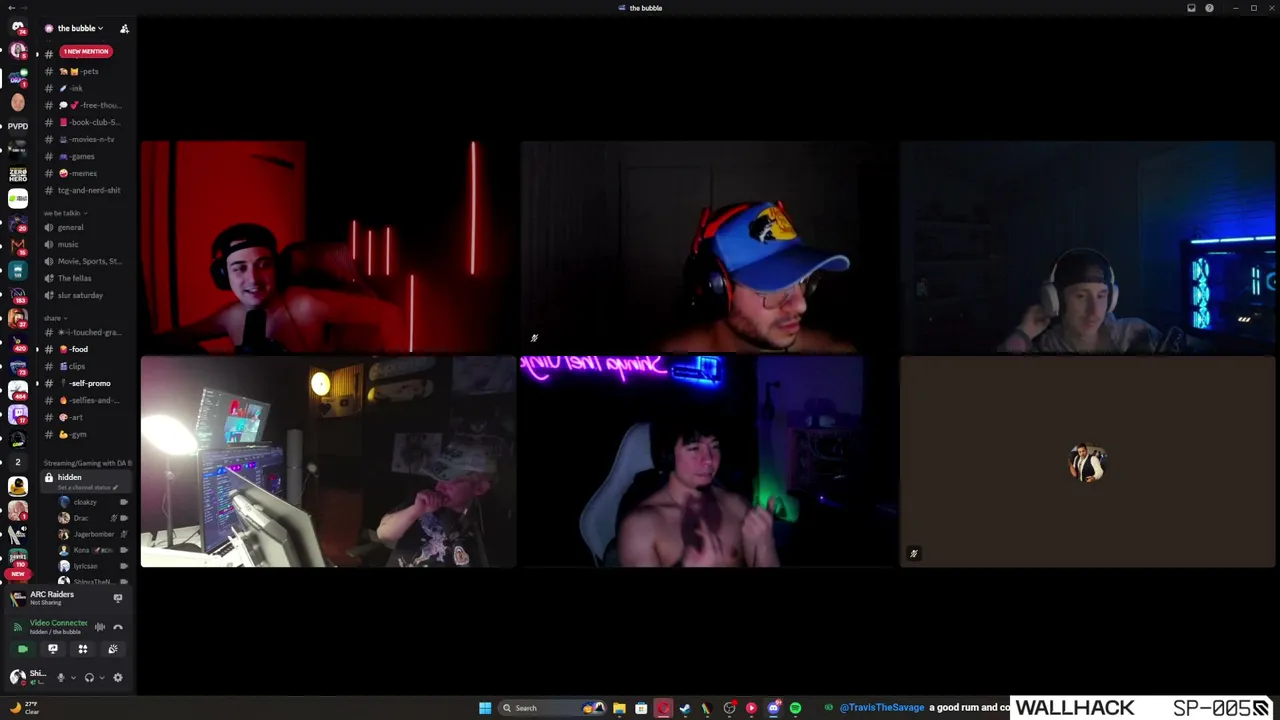Open the -memes text channel

(85, 173)
